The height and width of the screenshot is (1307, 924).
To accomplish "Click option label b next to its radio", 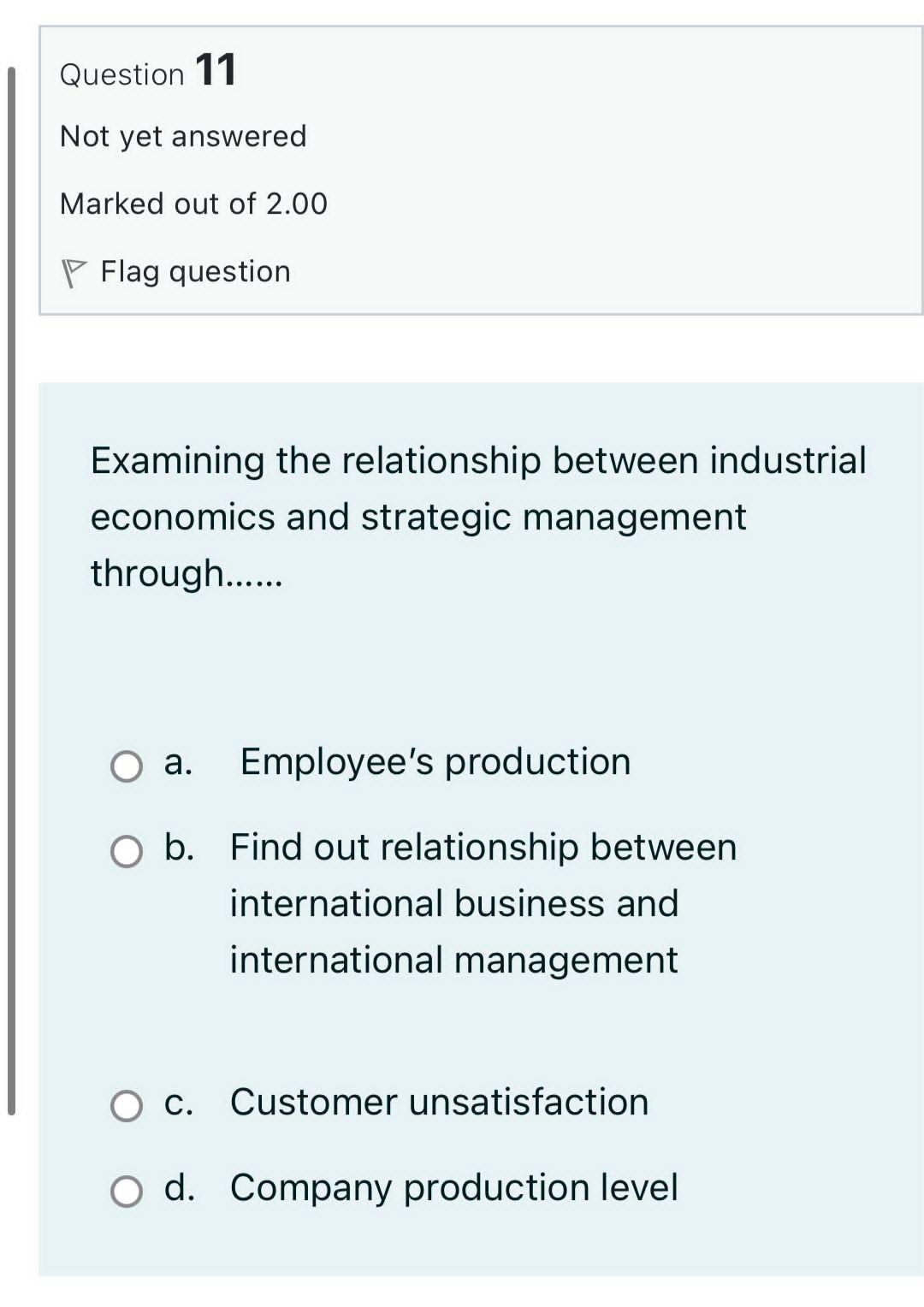I will tap(180, 849).
